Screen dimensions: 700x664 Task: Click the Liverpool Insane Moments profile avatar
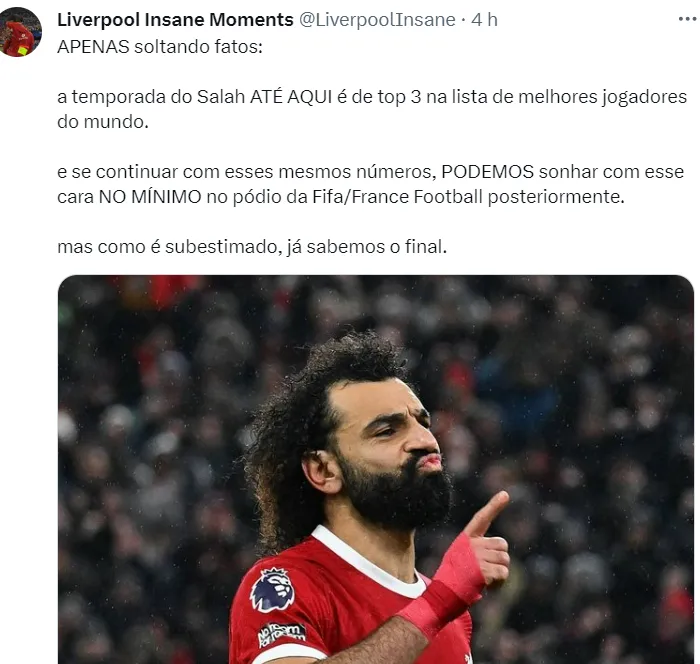(20, 31)
